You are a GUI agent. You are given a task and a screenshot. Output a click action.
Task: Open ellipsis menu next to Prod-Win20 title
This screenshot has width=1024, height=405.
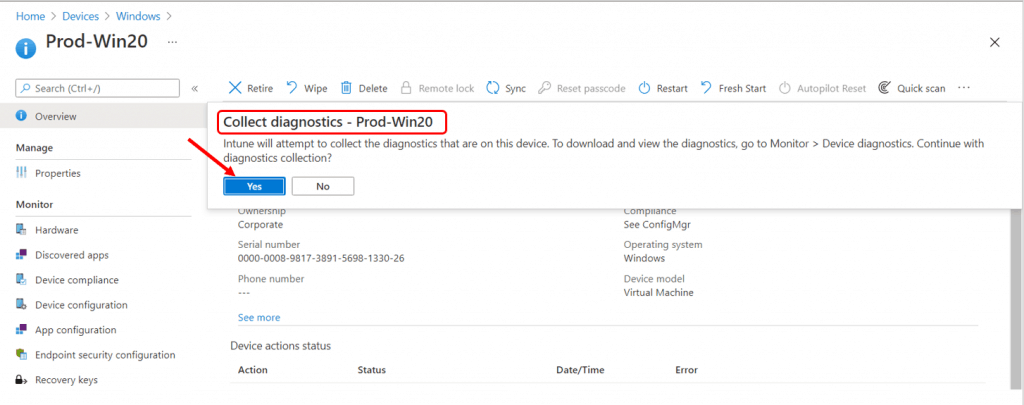pos(172,41)
